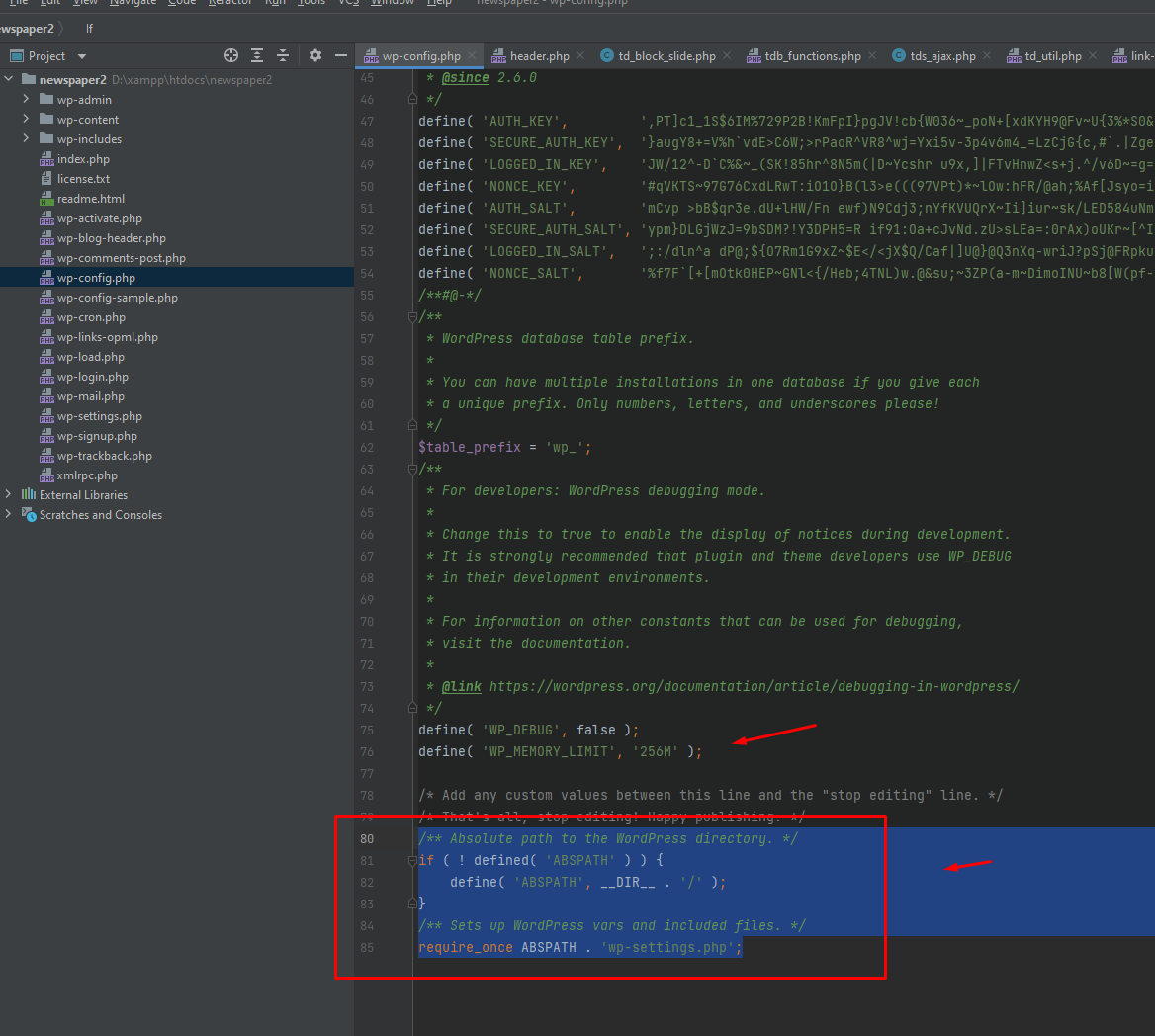Click the 'If' breadcrumb in navigation bar

[89, 28]
